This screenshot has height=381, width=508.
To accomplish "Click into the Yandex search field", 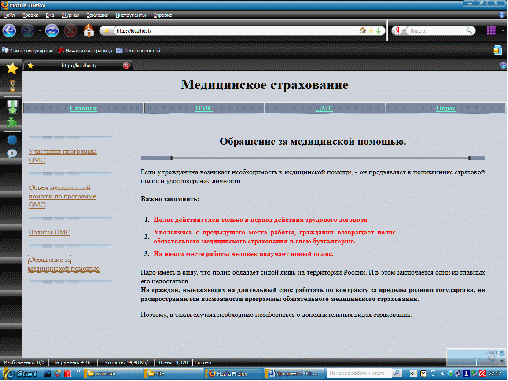I will pos(436,31).
